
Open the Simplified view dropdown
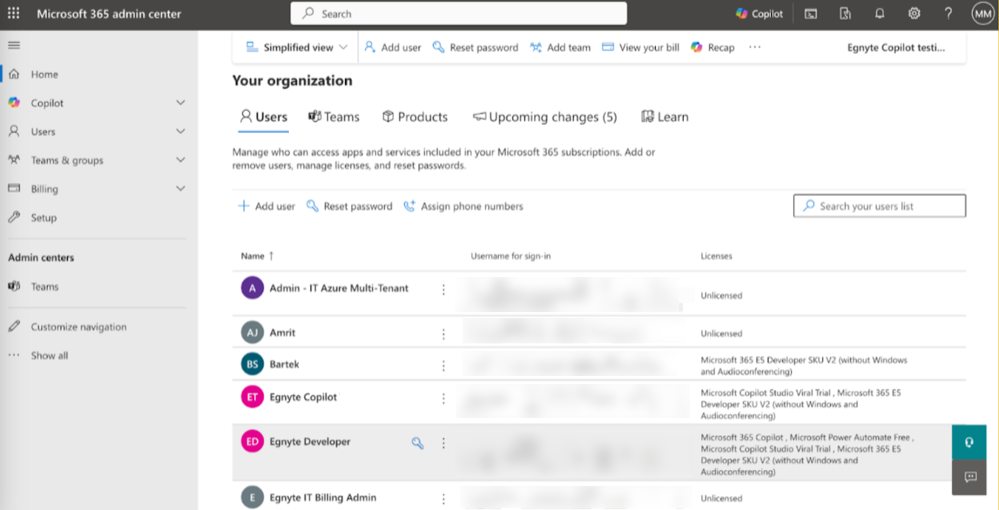(x=297, y=47)
